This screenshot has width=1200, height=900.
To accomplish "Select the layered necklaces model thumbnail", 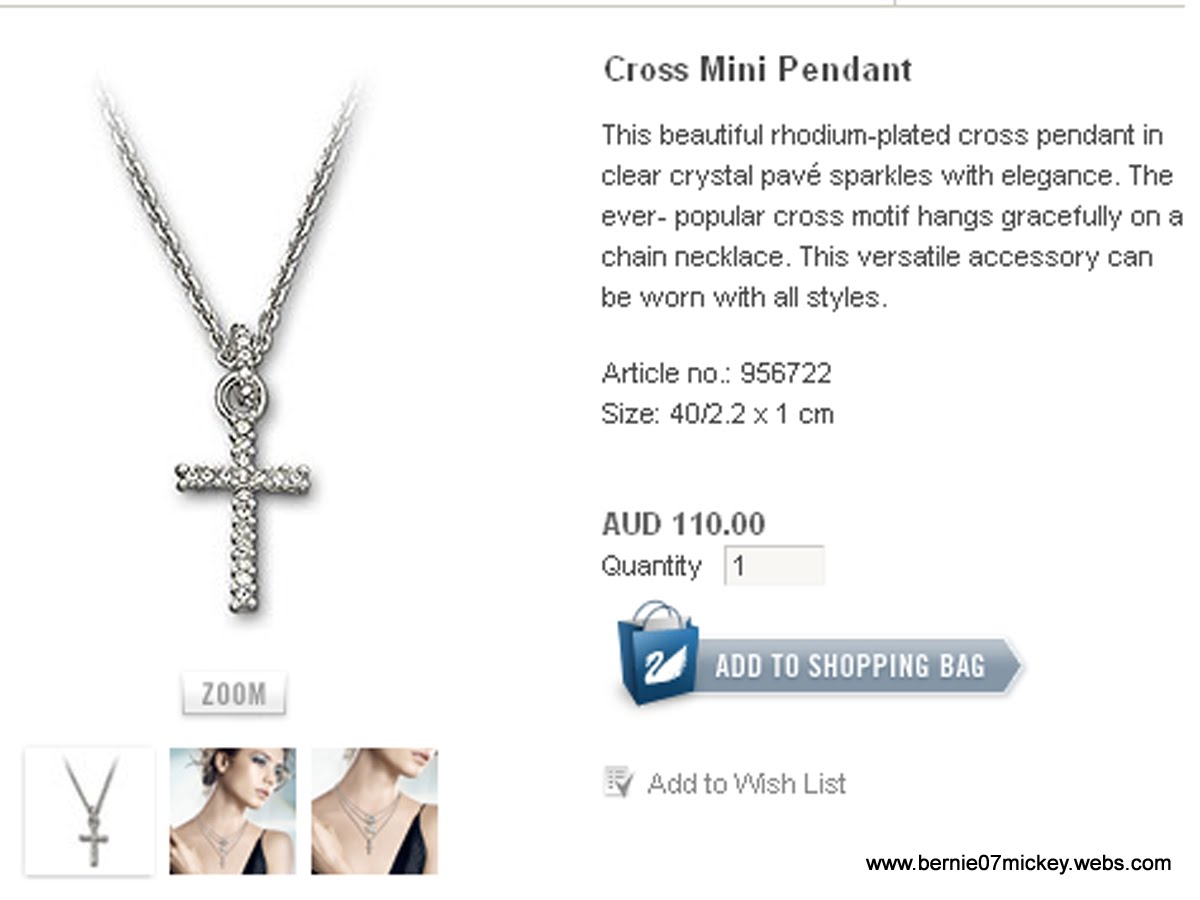I will (374, 811).
